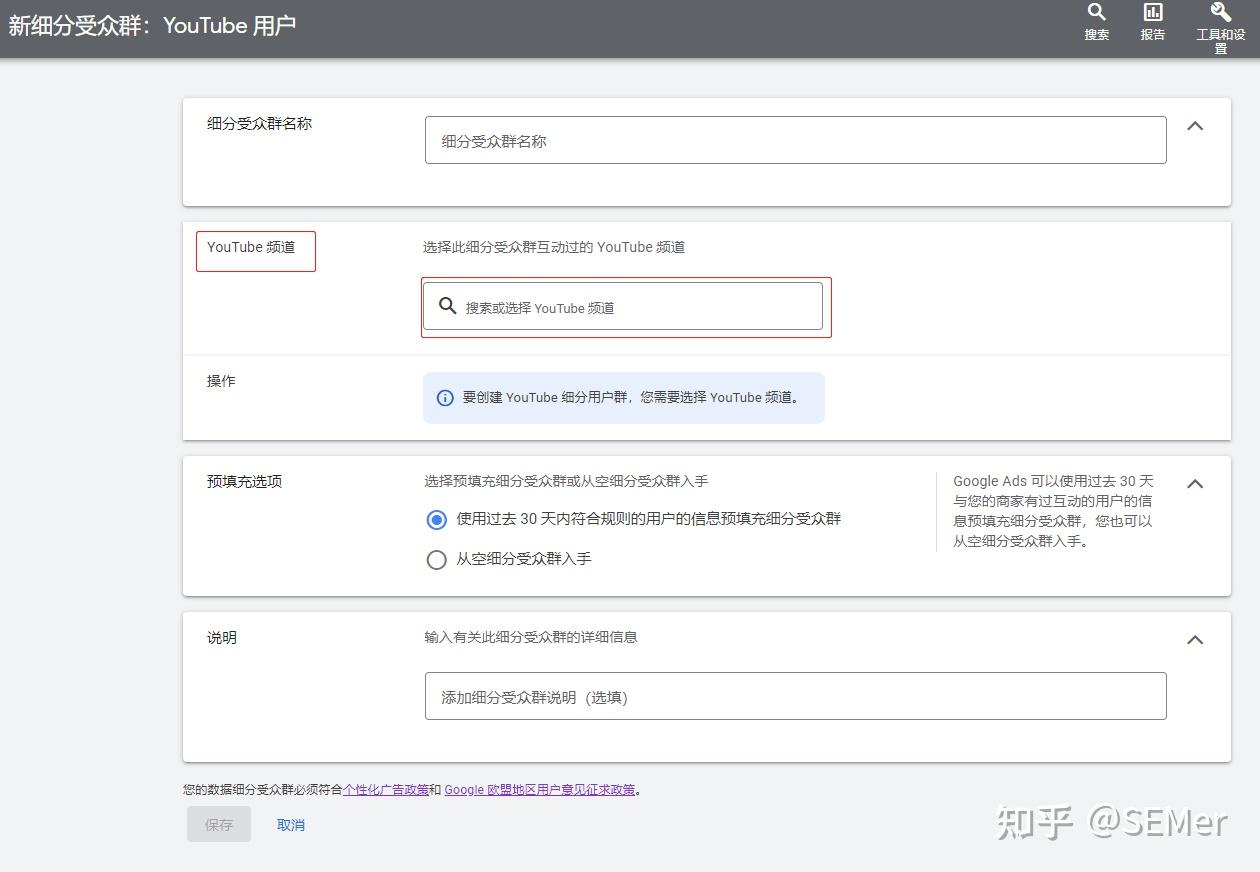Focus the 搜索或选择 YouTube 频道 field
The width and height of the screenshot is (1260, 872).
pyautogui.click(x=622, y=306)
